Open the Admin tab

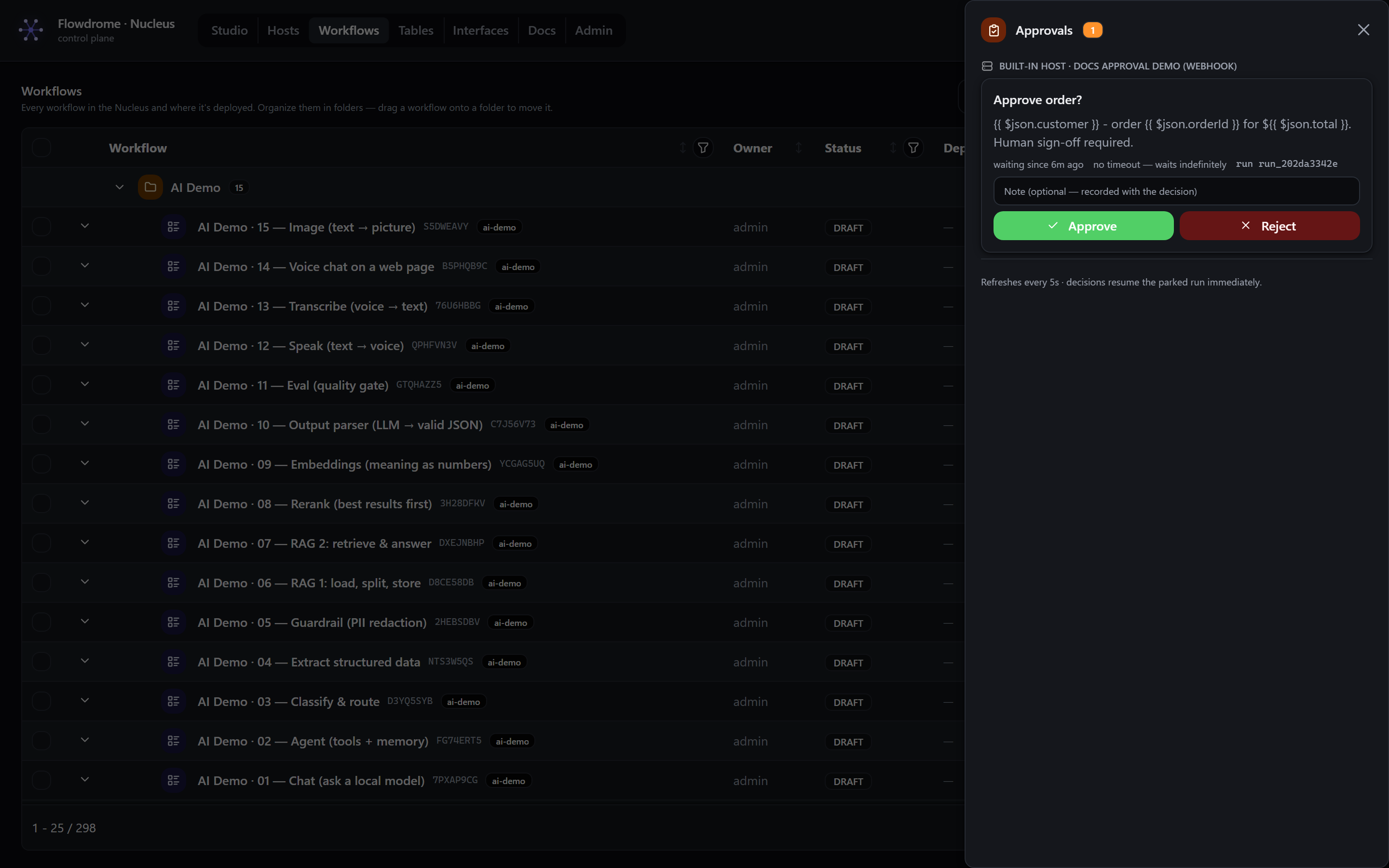(x=594, y=30)
